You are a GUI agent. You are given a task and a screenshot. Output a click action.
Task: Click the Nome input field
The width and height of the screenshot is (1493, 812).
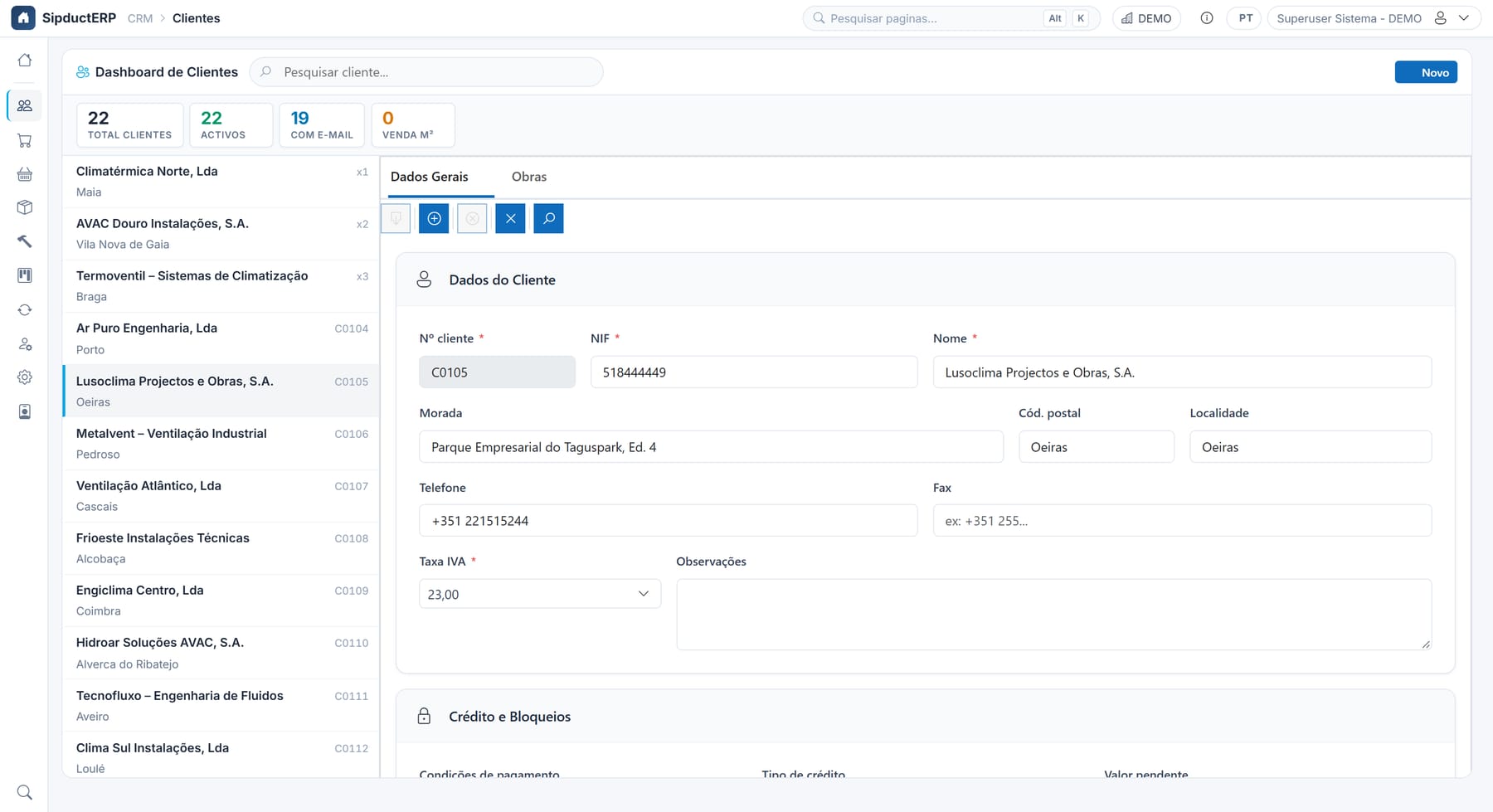click(x=1182, y=372)
